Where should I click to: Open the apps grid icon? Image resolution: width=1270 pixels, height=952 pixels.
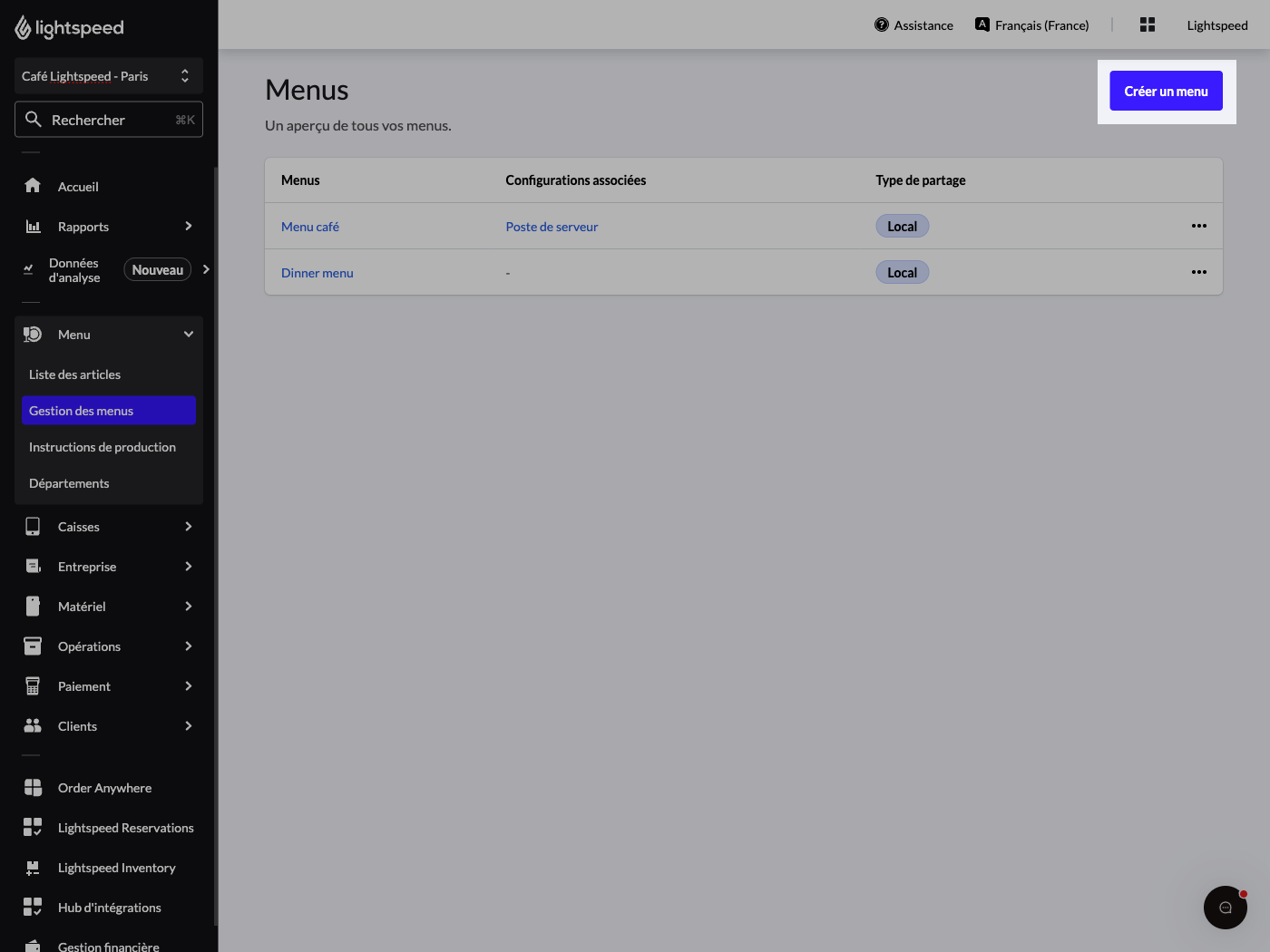[x=1148, y=25]
